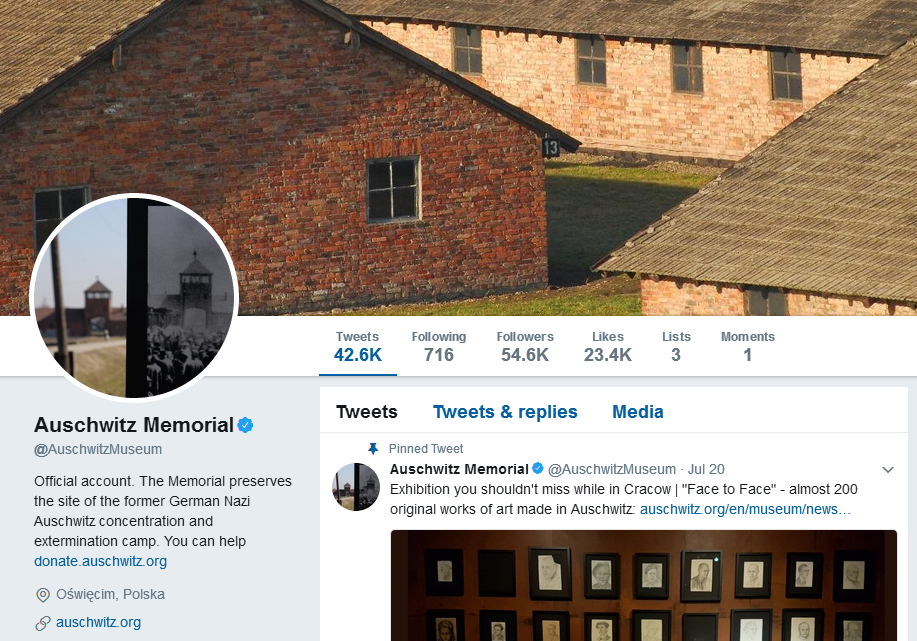917x641 pixels.
Task: Open the auschwitz.org/en/museum/news link in tweet
Action: (x=745, y=509)
